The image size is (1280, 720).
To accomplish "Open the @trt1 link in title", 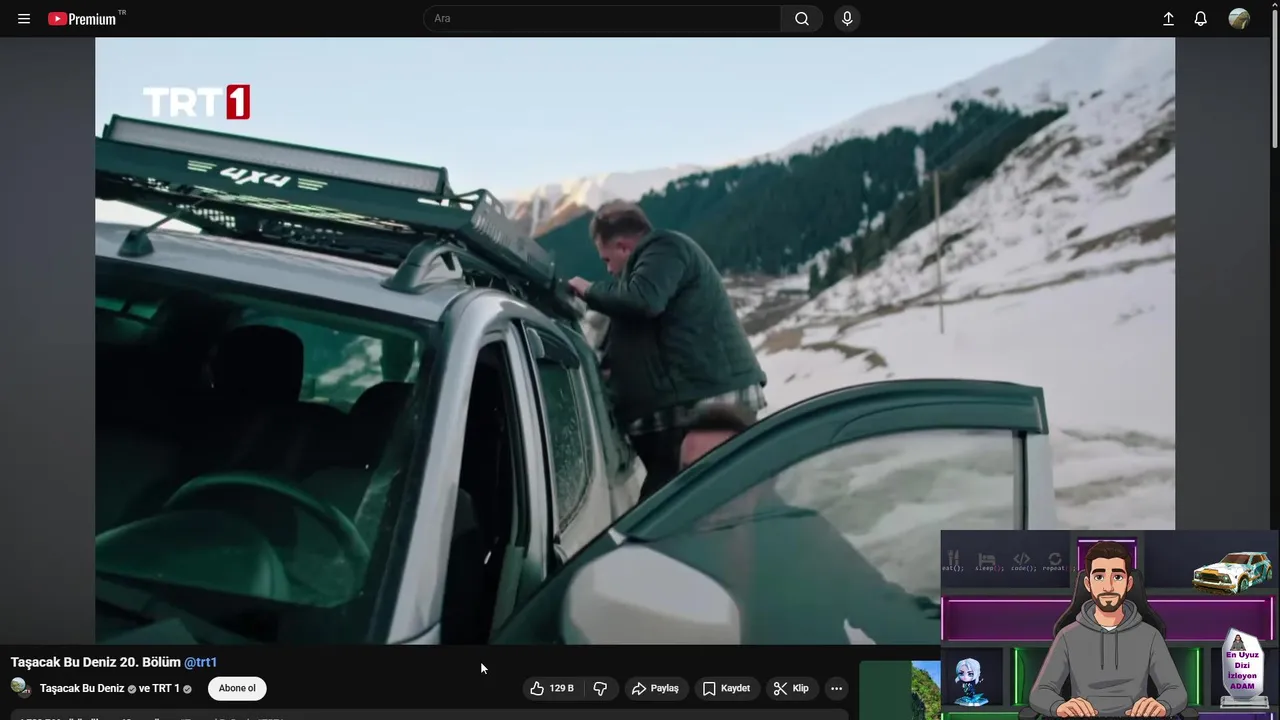I will 200,662.
